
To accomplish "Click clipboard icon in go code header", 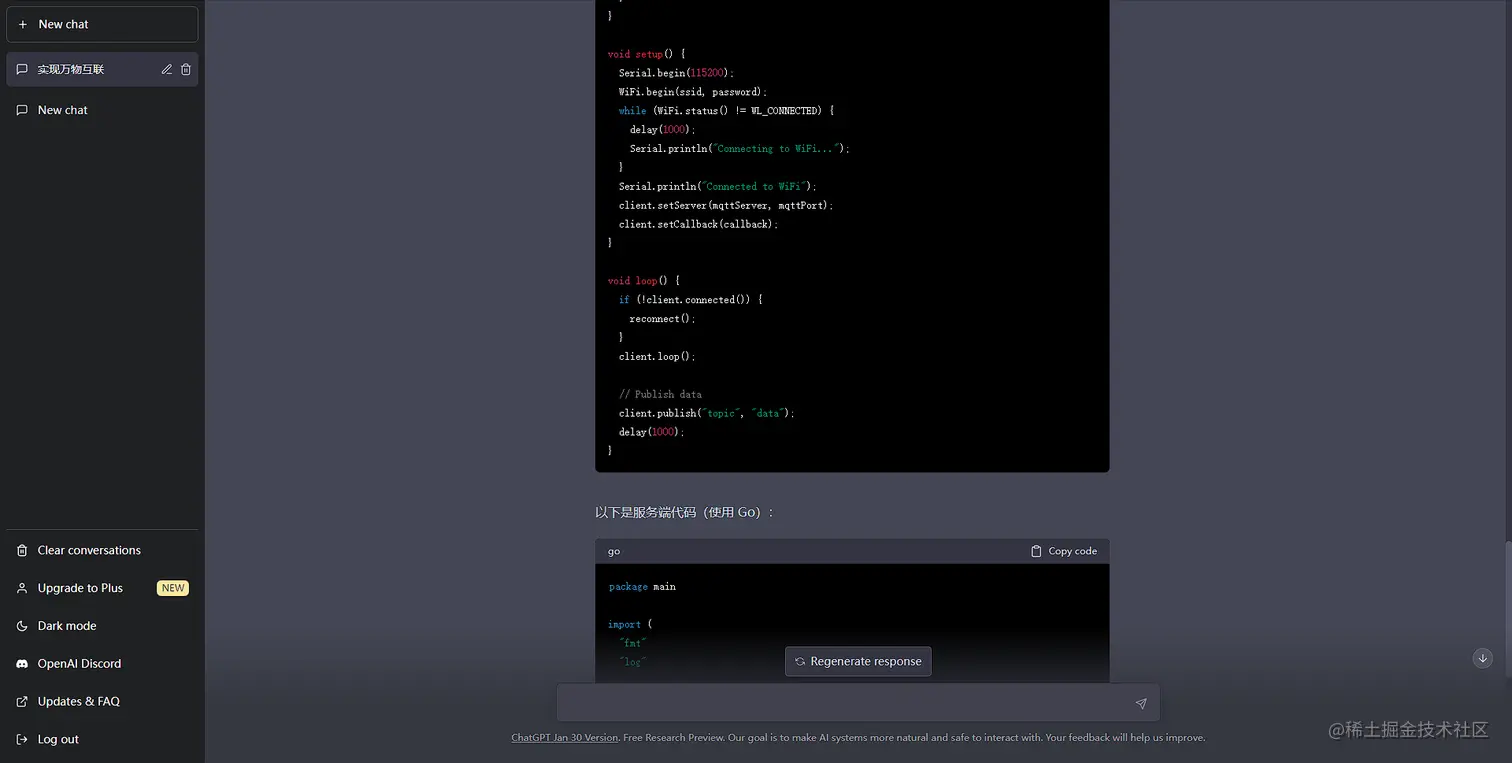I will click(1036, 551).
